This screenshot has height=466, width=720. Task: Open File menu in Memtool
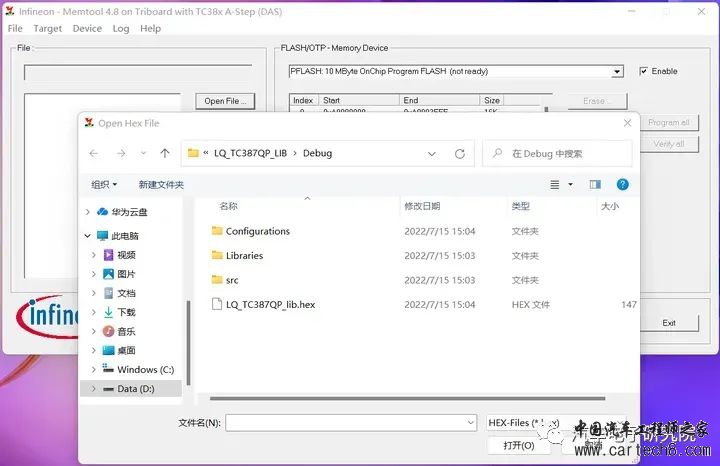[x=15, y=28]
